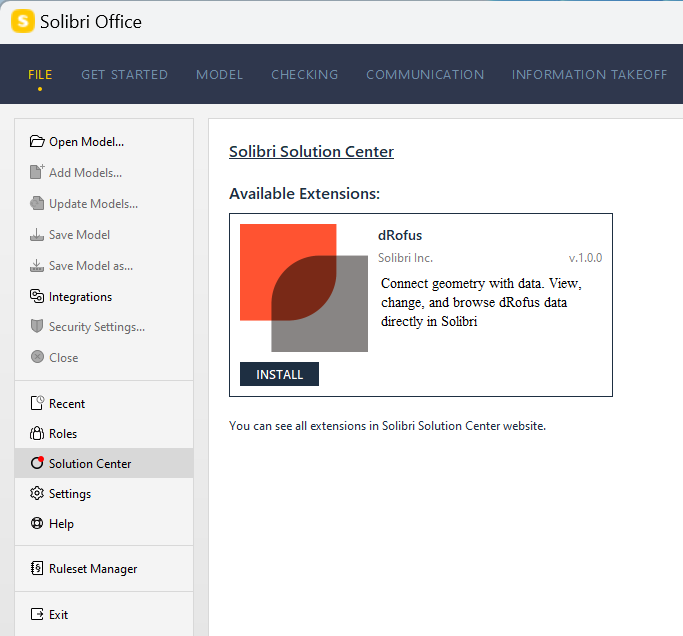Viewport: 683px width, 636px height.
Task: Click the dRofus extension logo thumbnail
Action: point(303,288)
